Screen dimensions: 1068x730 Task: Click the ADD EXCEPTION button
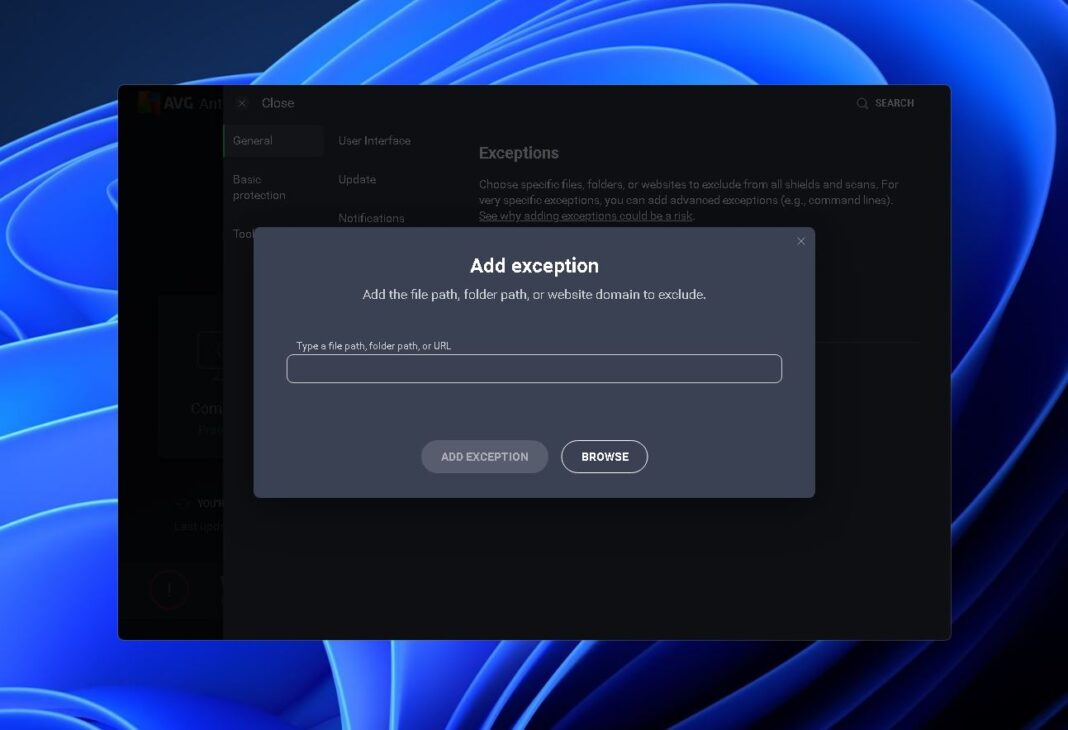pyautogui.click(x=484, y=456)
